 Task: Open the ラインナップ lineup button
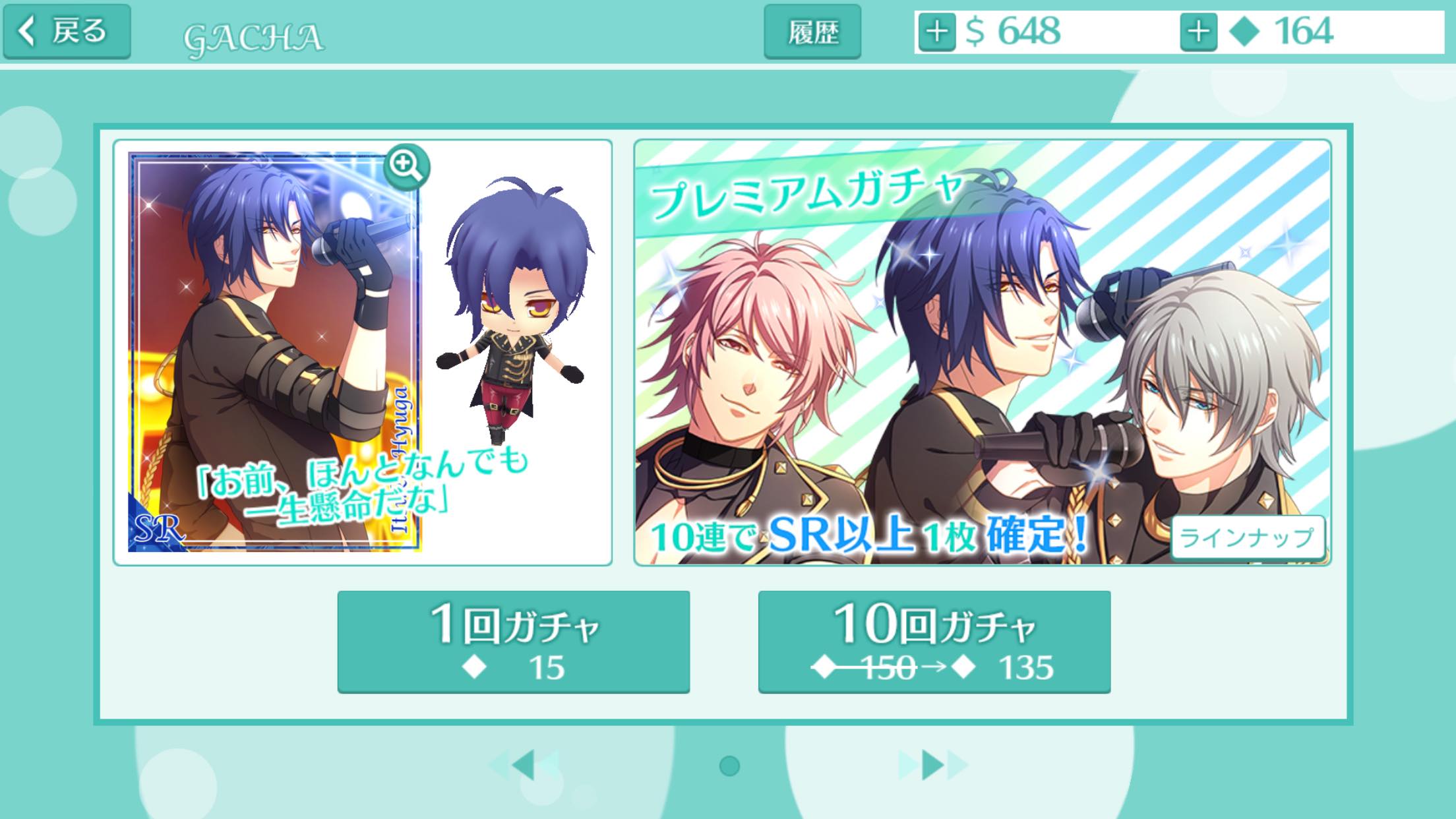point(1247,537)
